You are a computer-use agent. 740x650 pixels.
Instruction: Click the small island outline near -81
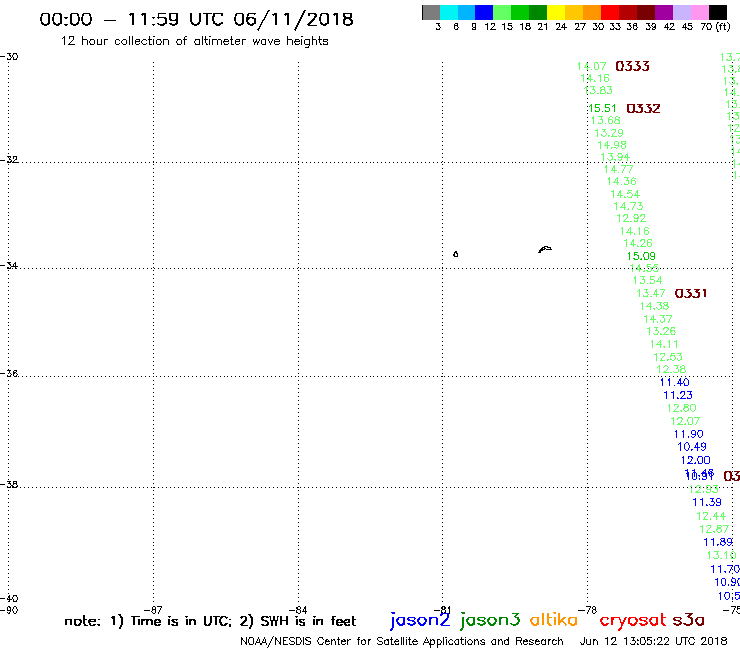coord(455,254)
